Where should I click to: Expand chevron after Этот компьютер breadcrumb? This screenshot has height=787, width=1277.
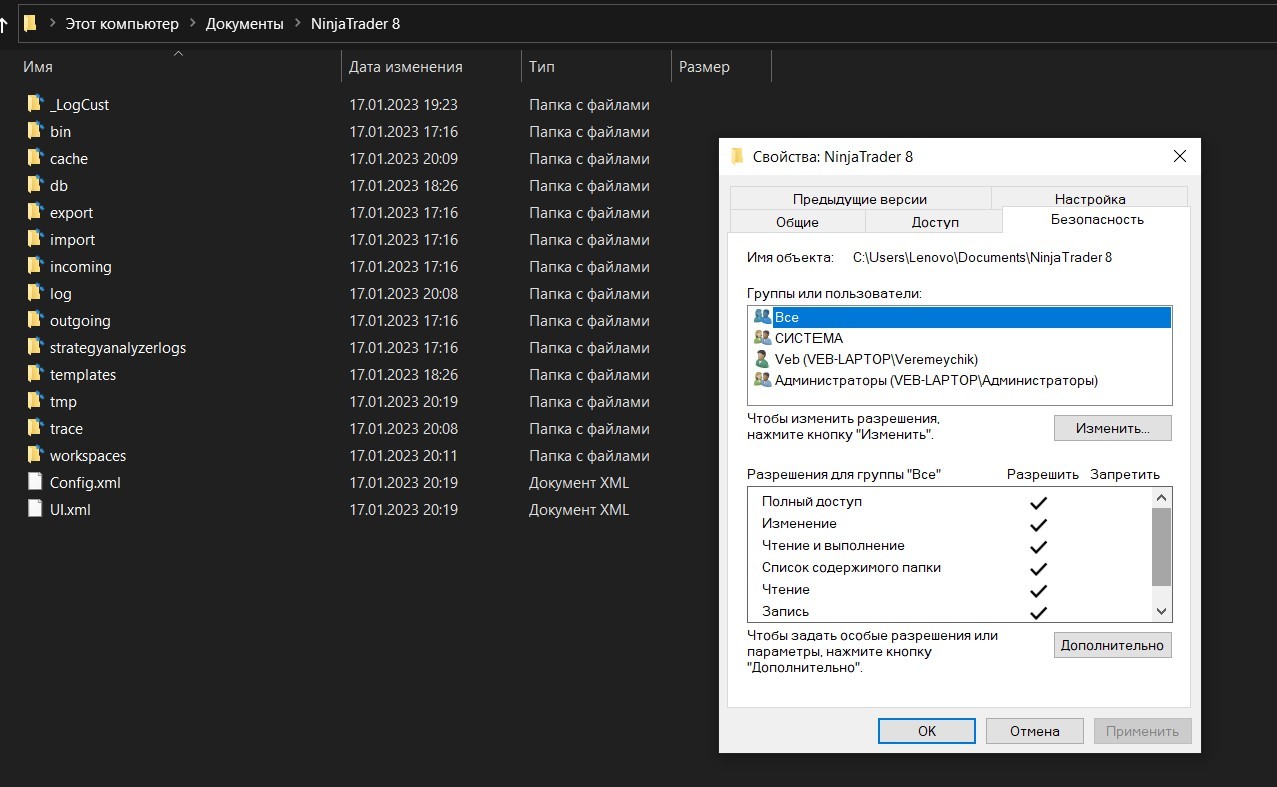tap(192, 23)
